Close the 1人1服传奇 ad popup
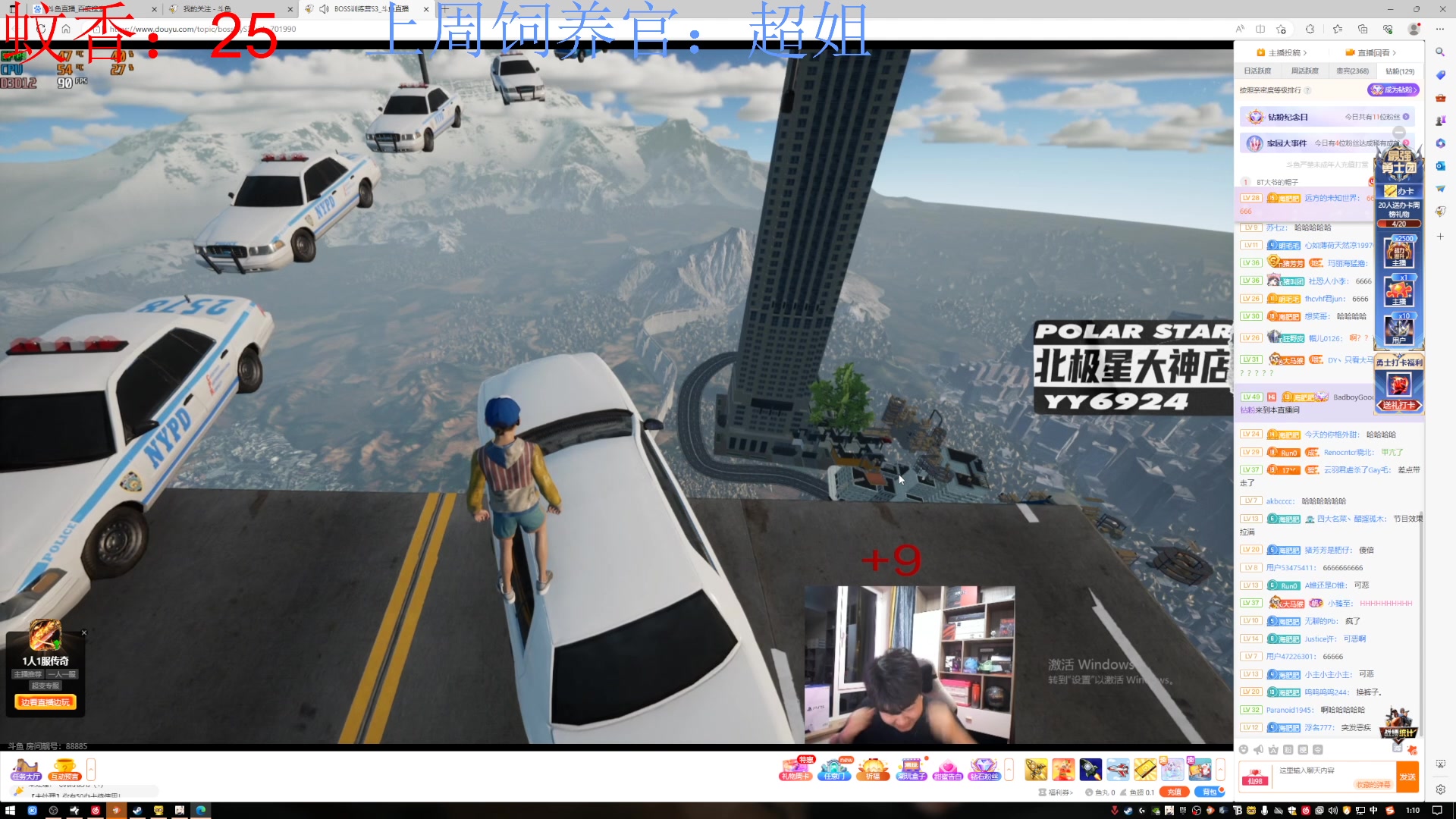 (x=84, y=632)
